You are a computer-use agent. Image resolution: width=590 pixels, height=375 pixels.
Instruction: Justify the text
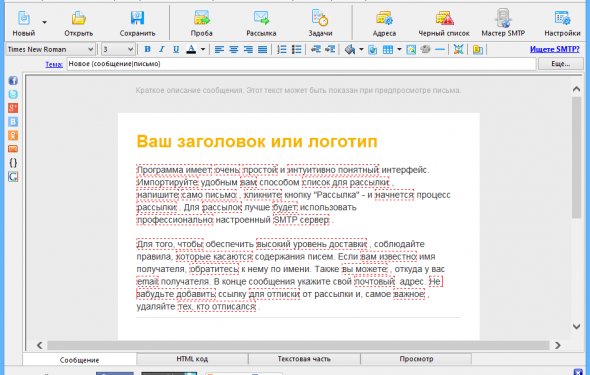point(263,49)
